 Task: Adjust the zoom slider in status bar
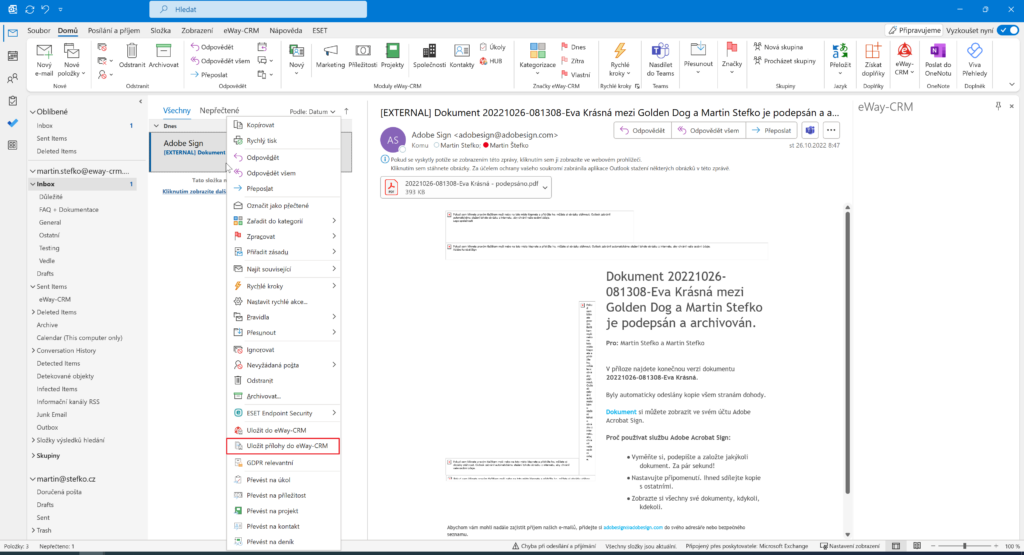tap(965, 546)
